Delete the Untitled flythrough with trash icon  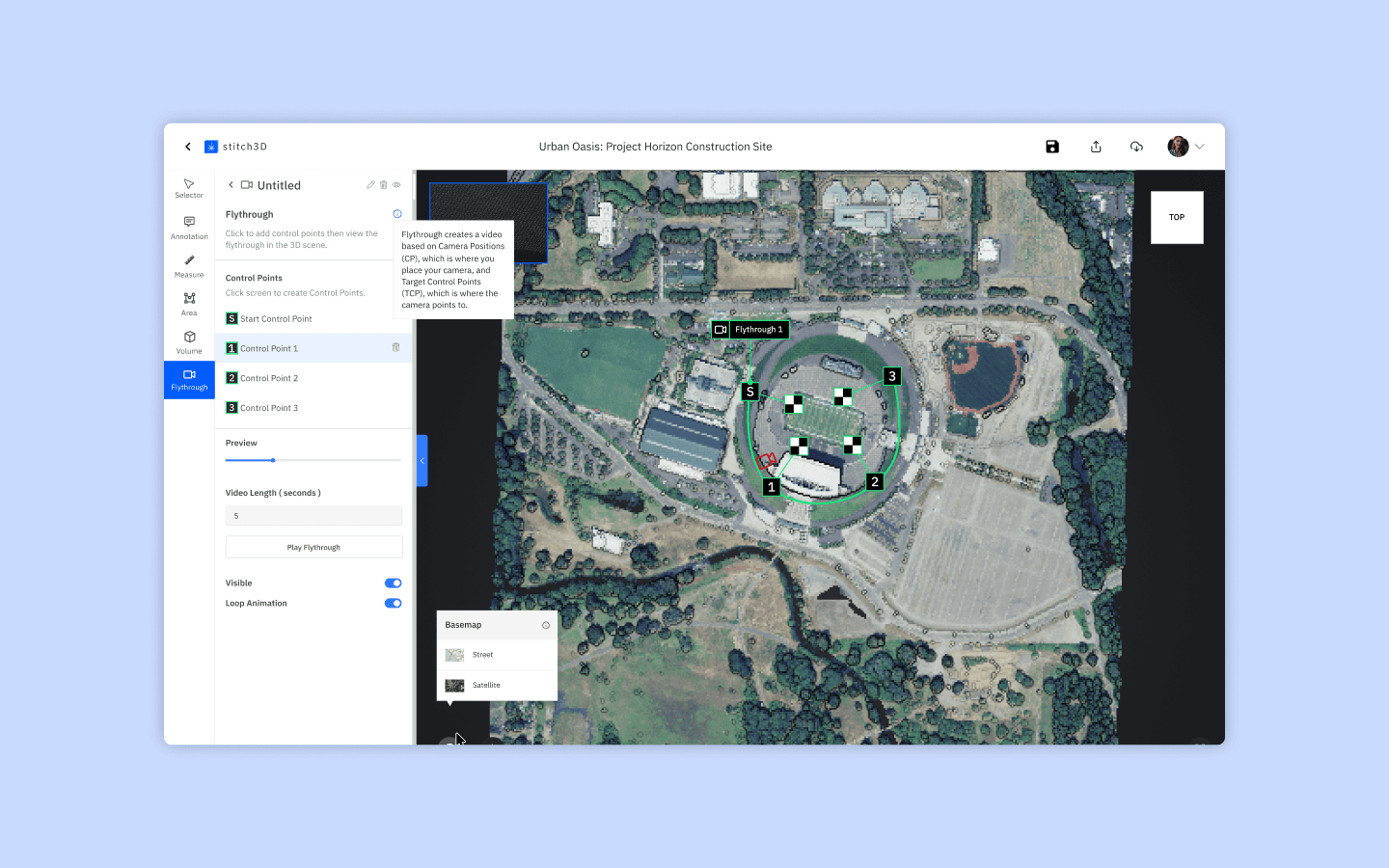coord(383,185)
